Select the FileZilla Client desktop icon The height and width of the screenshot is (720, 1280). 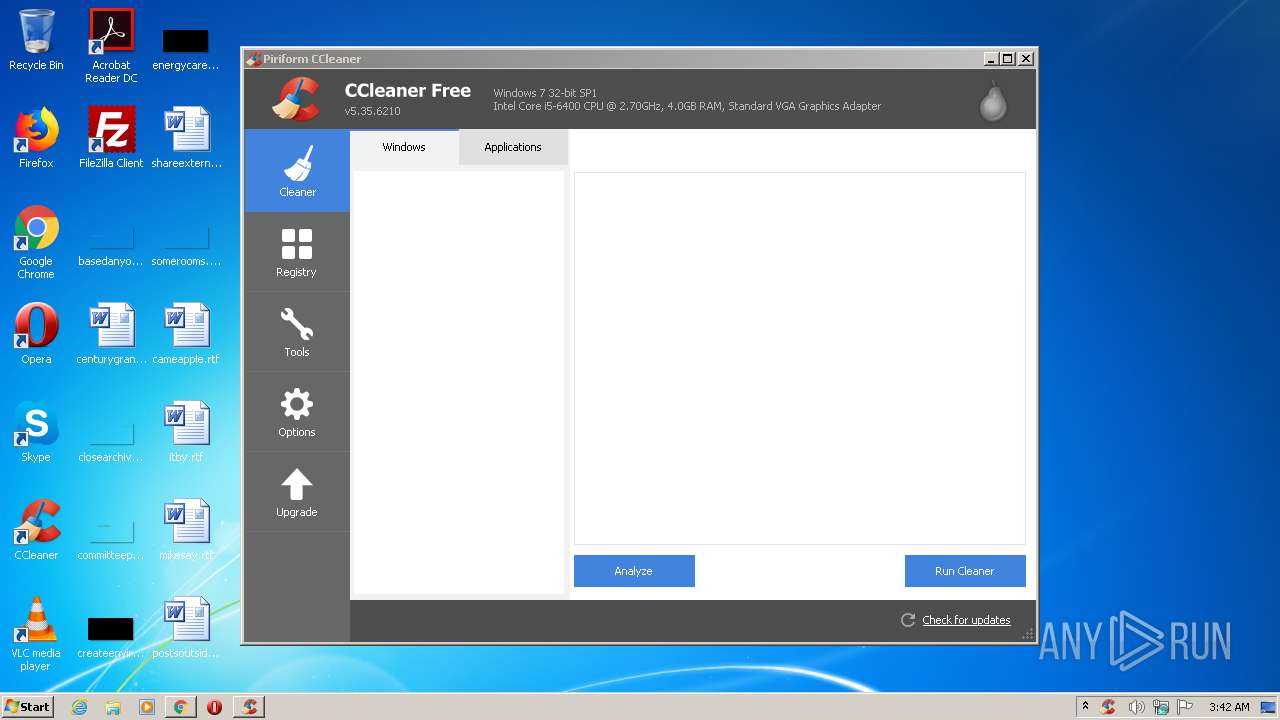tap(111, 138)
